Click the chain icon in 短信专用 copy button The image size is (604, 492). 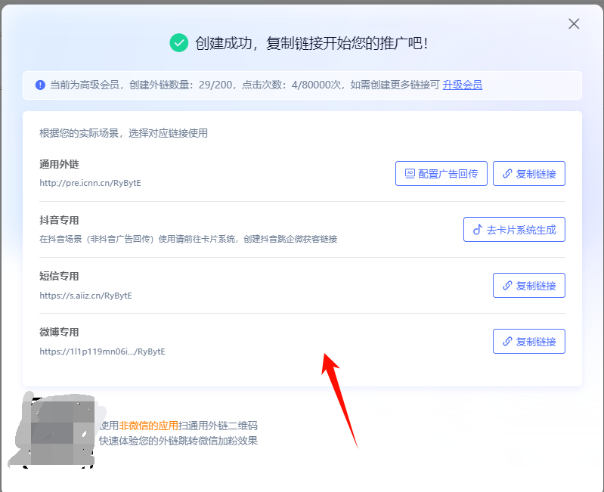507,285
